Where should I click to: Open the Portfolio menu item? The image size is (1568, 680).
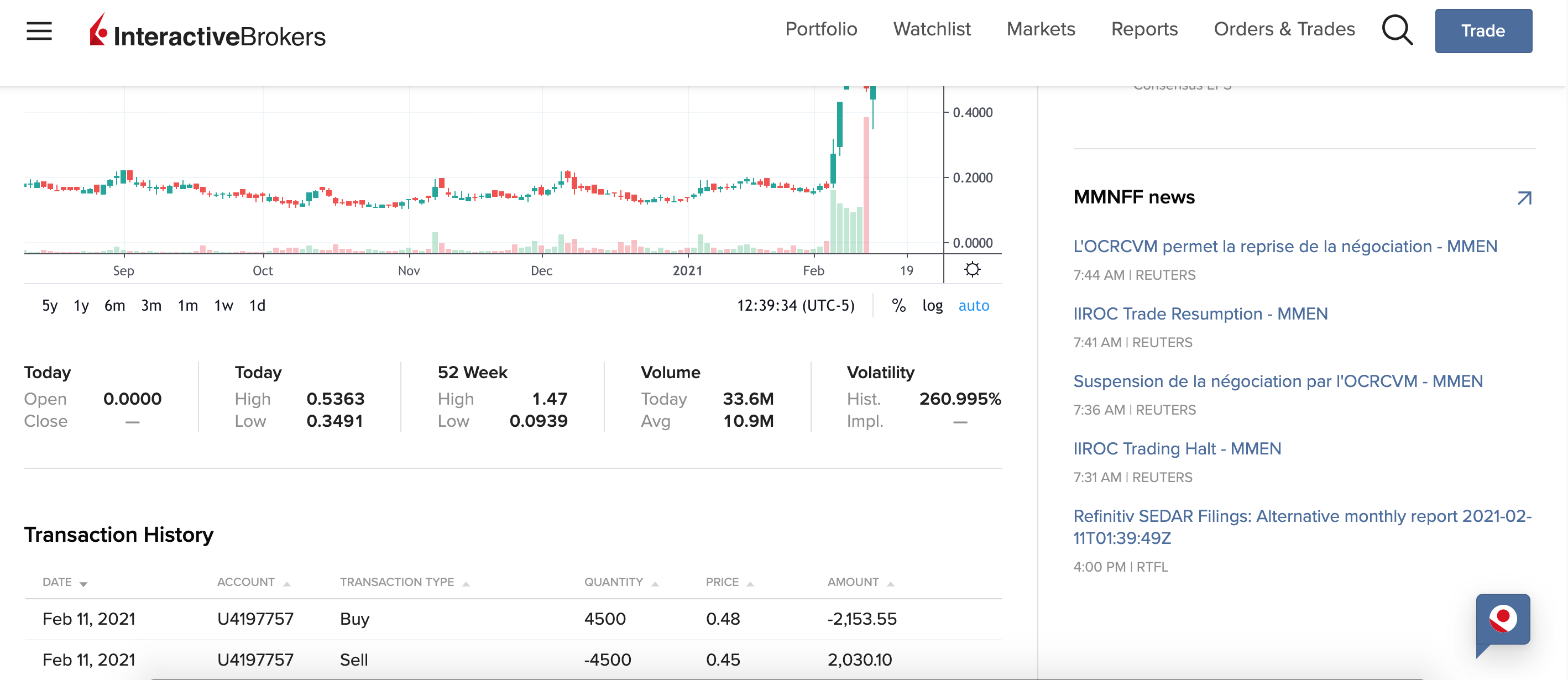coord(820,29)
